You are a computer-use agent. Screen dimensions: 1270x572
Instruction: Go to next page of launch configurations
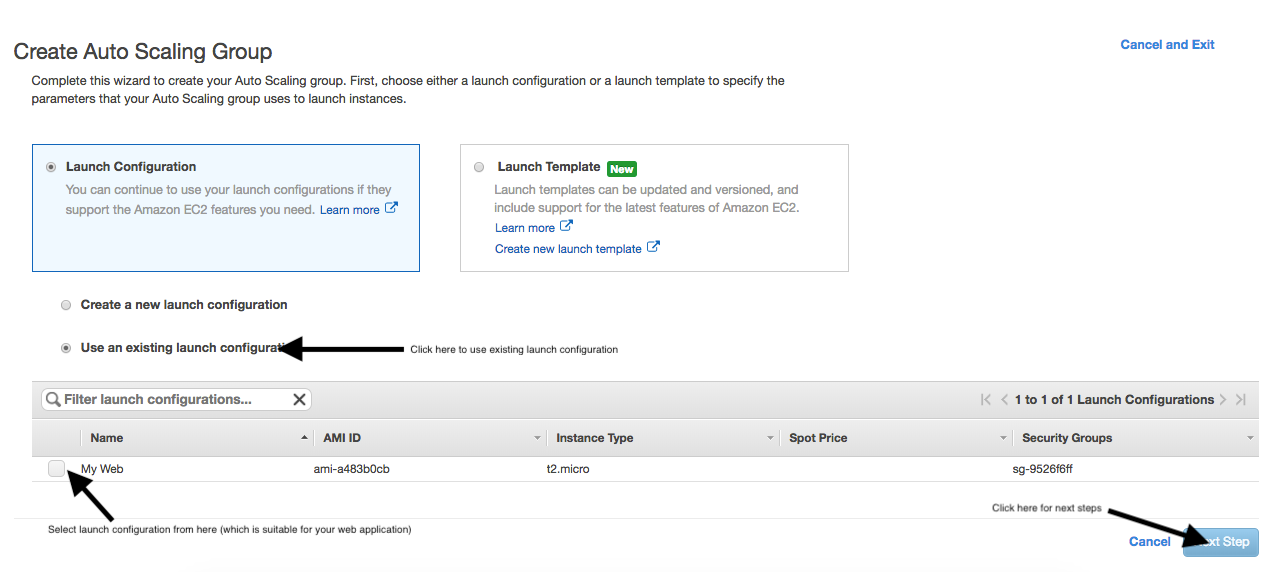[x=1223, y=400]
